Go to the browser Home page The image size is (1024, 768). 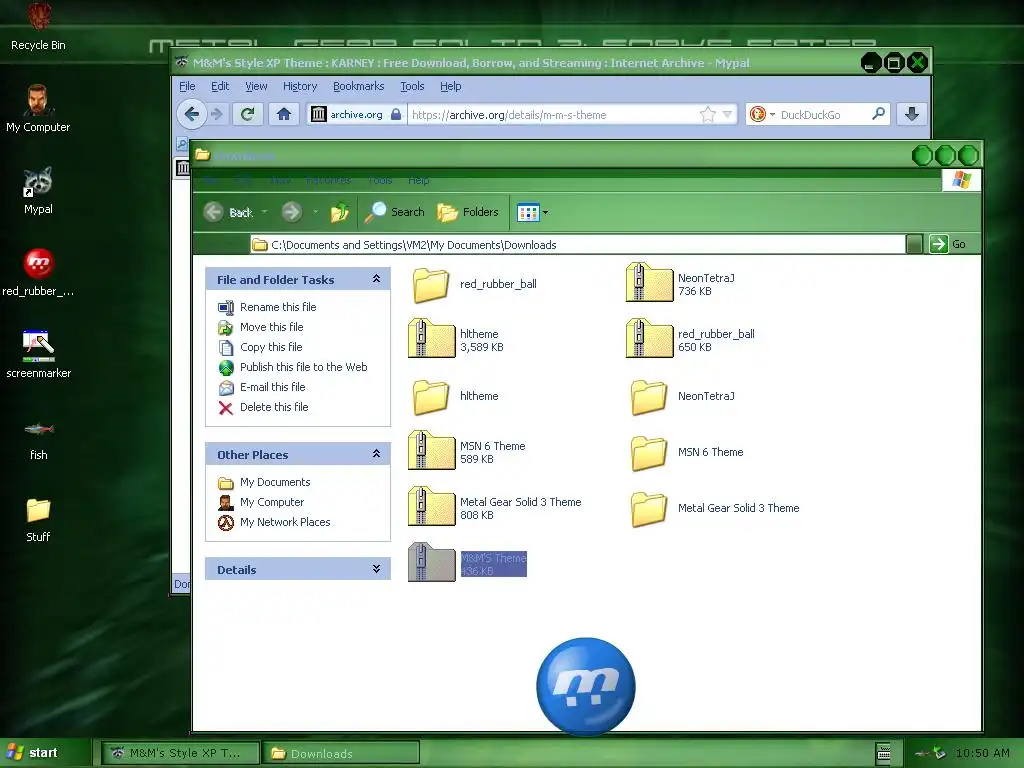click(x=283, y=114)
